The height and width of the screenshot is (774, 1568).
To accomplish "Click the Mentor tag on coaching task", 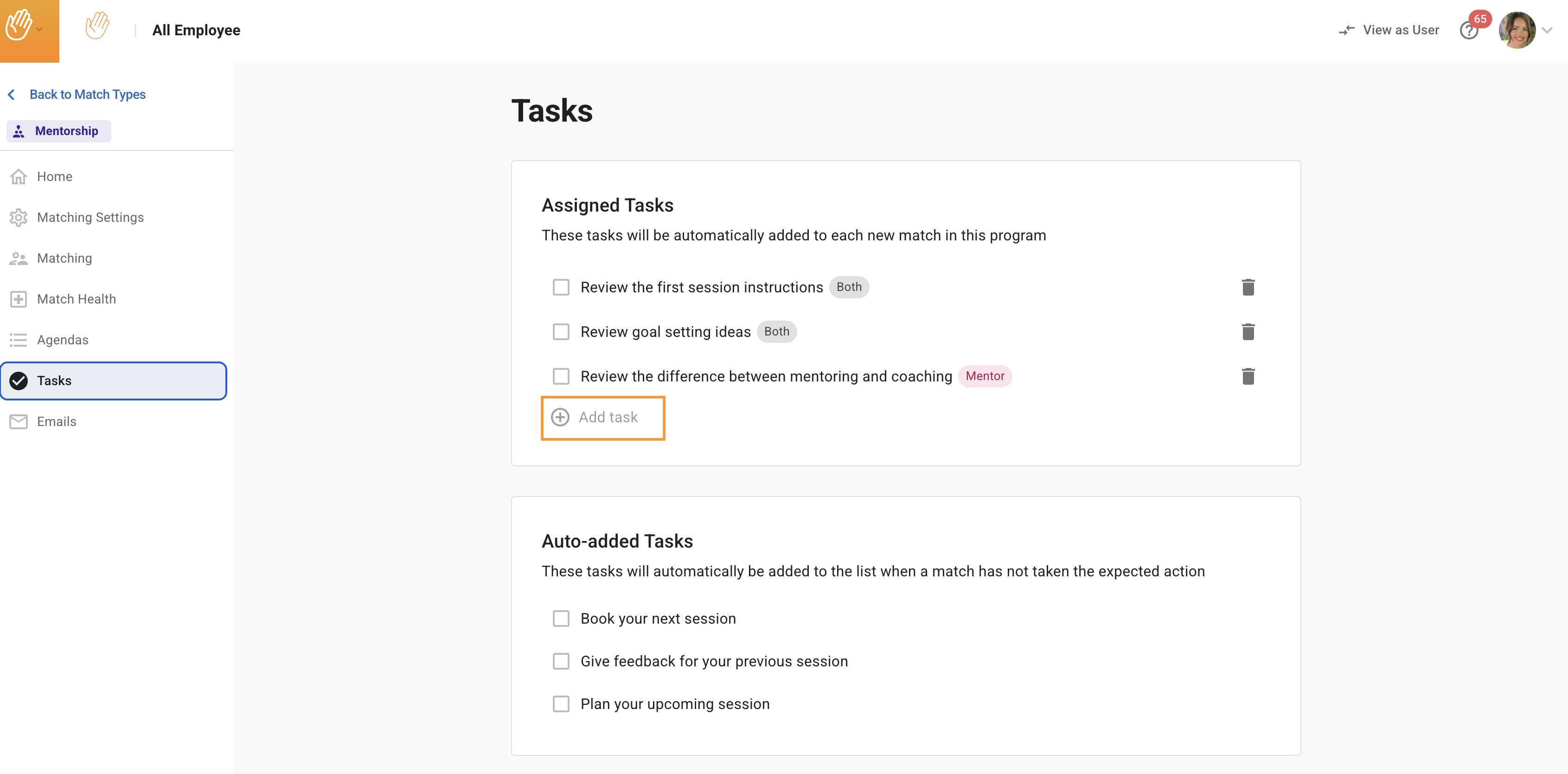I will coord(984,376).
